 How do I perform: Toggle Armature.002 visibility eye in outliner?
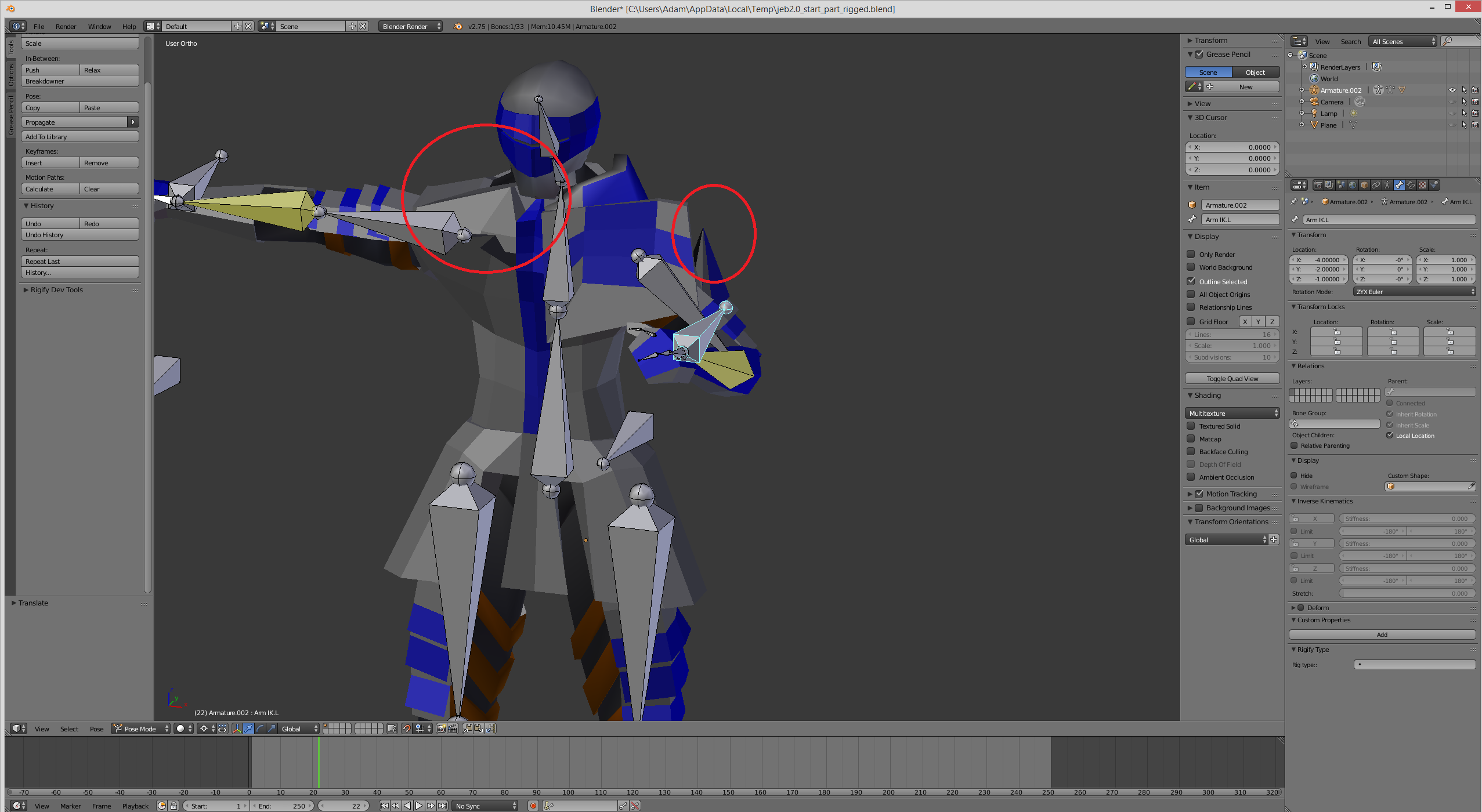pos(1452,90)
